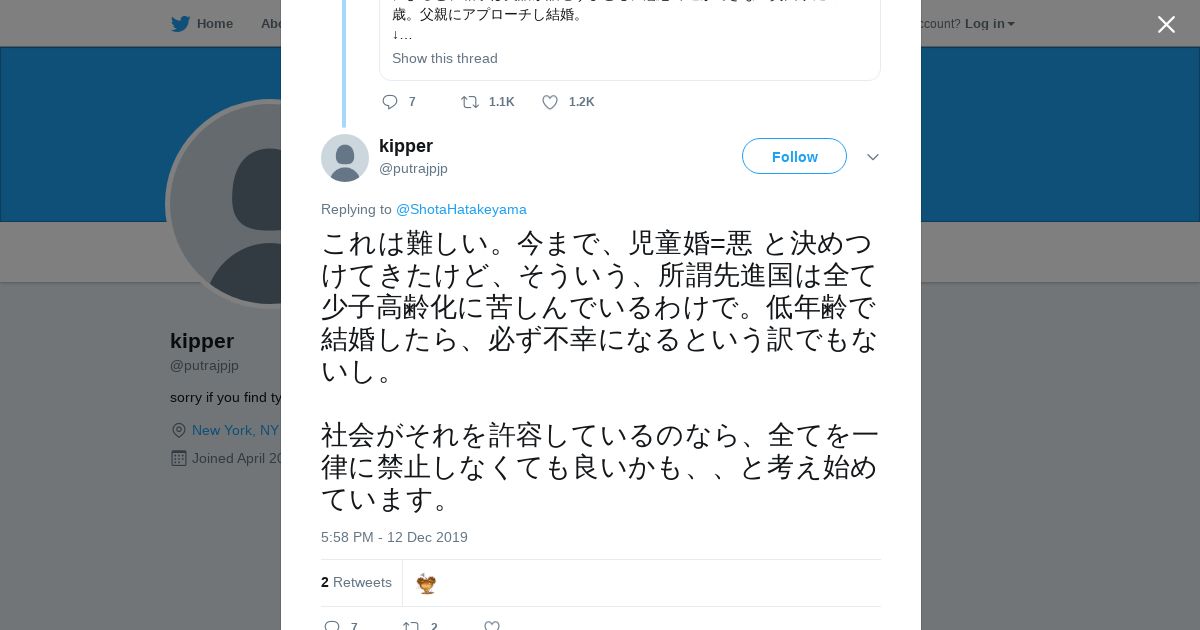This screenshot has height=630, width=1200.
Task: Click the Twitter bird logo
Action: [x=180, y=24]
